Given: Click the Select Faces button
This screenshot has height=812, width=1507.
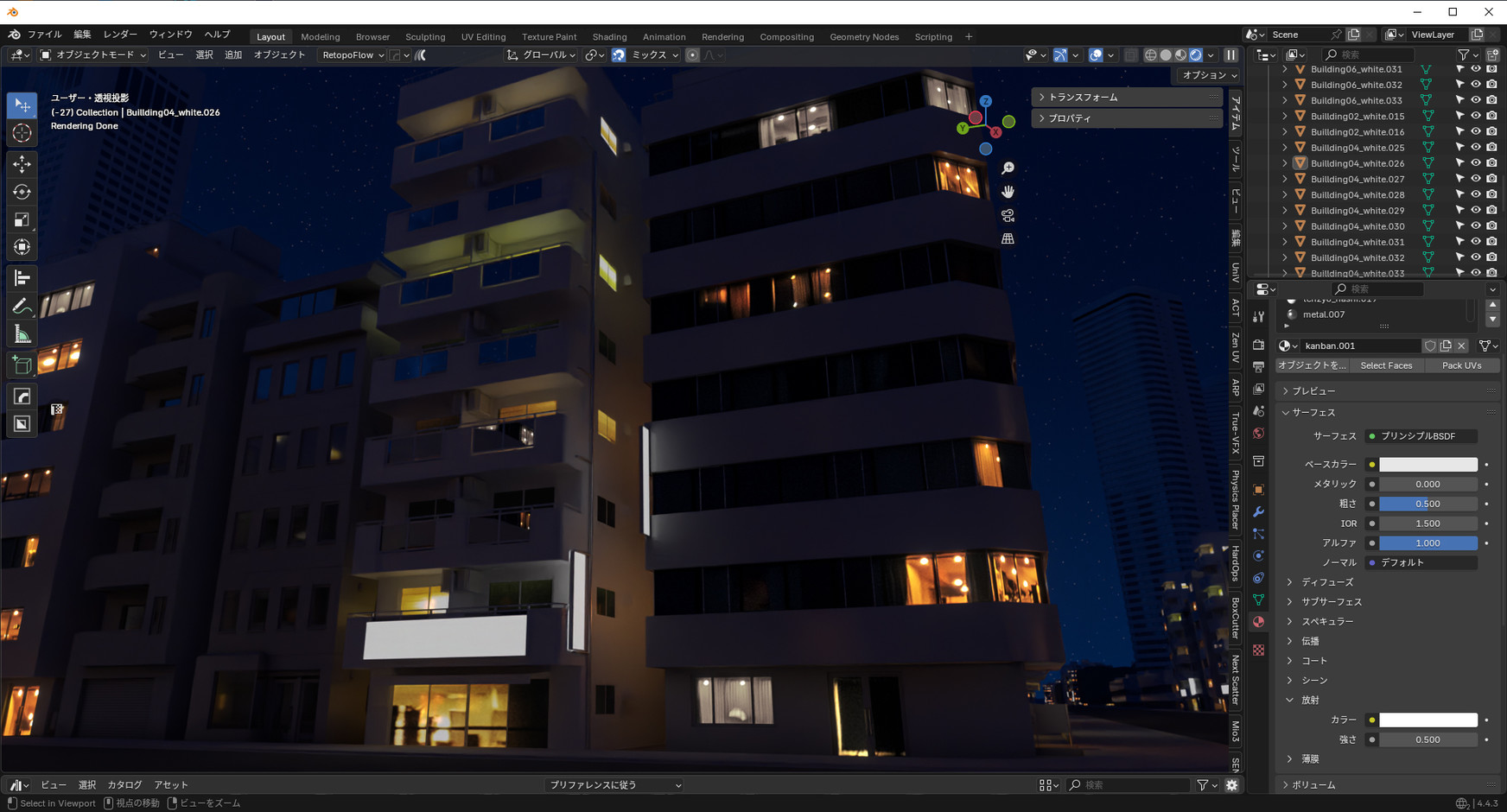Looking at the screenshot, I should coord(1386,365).
